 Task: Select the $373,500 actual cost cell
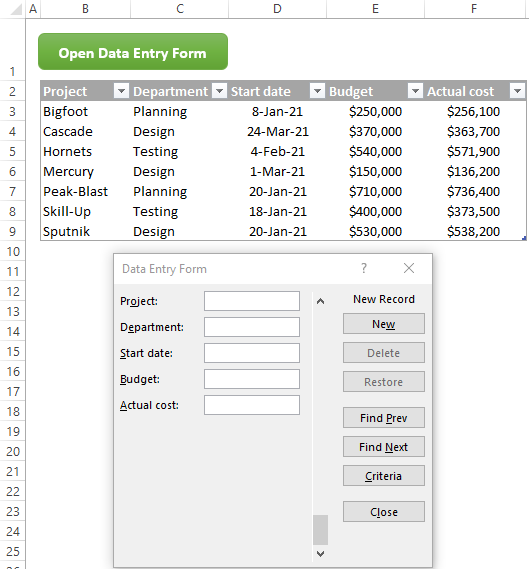click(474, 211)
